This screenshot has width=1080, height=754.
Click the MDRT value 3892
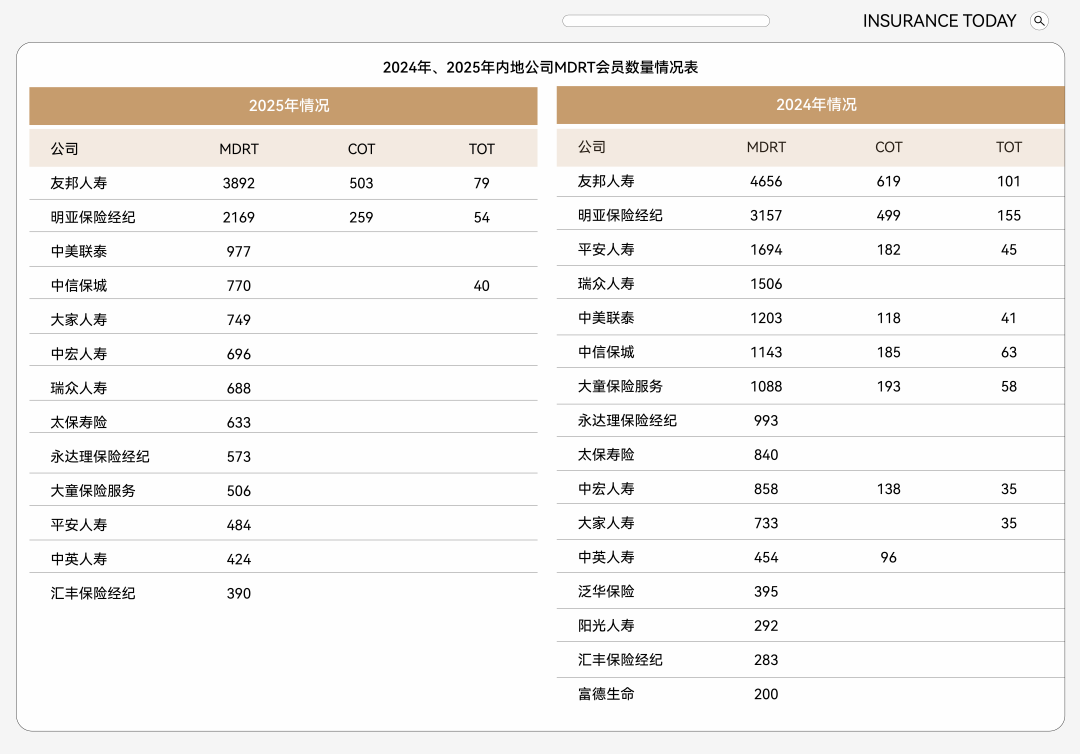coord(239,183)
